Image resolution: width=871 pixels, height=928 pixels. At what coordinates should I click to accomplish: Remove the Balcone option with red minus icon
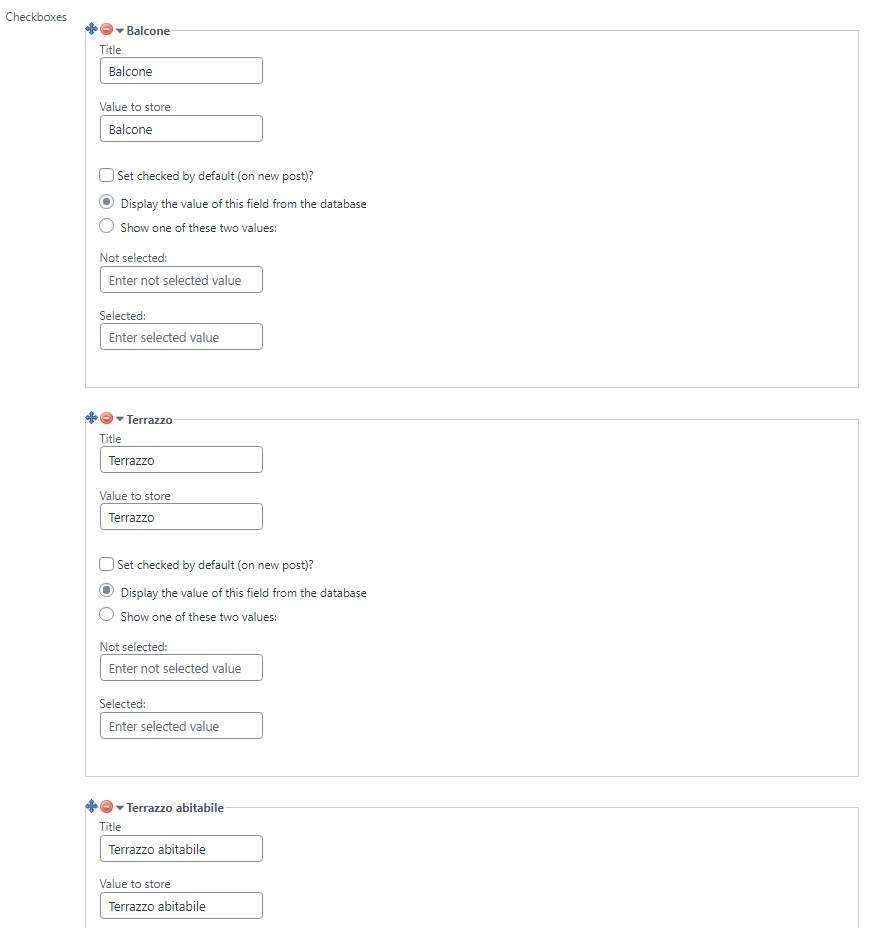107,29
